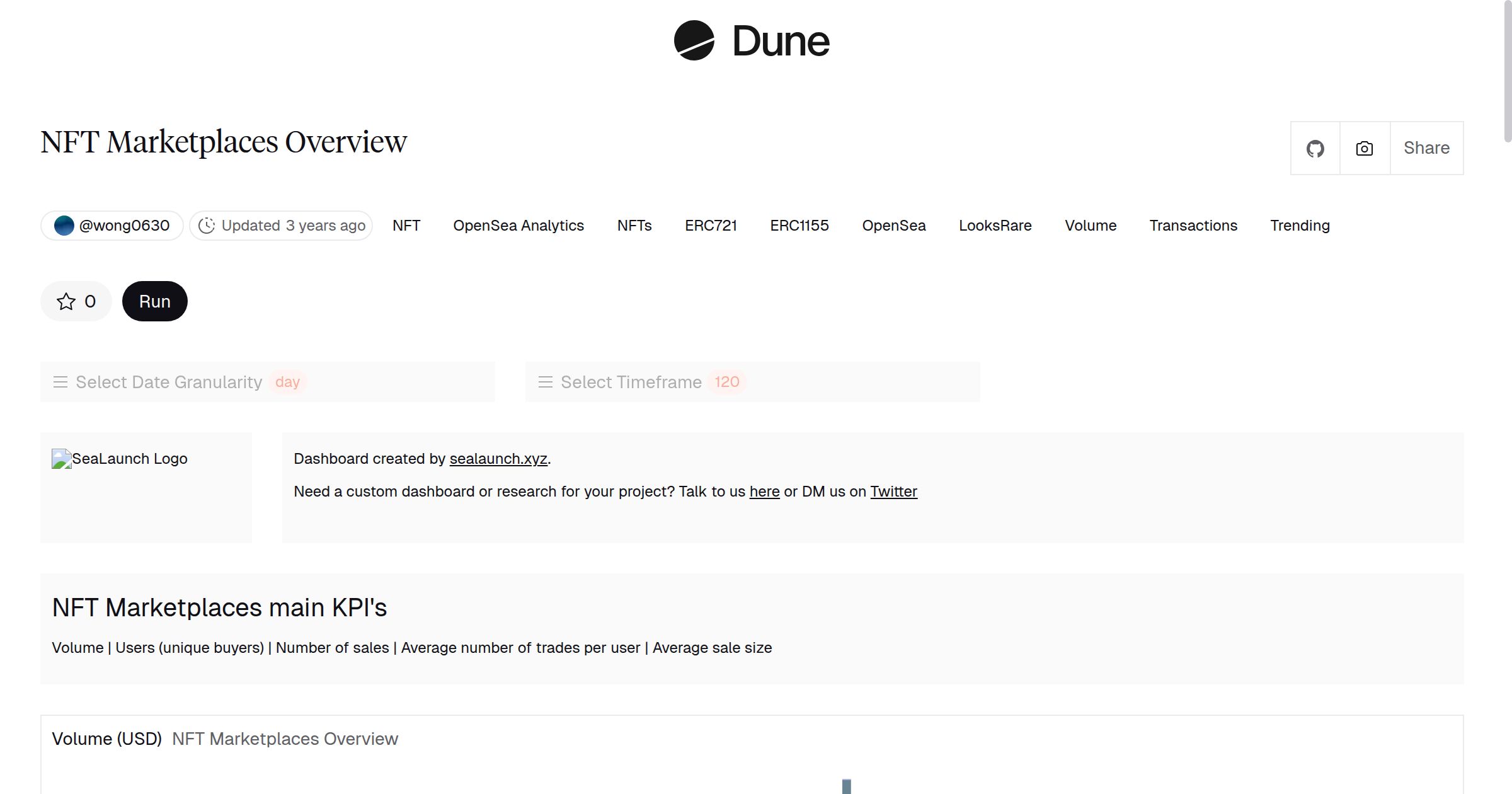Follow the Twitter link
Image resolution: width=1512 pixels, height=794 pixels.
(x=893, y=492)
